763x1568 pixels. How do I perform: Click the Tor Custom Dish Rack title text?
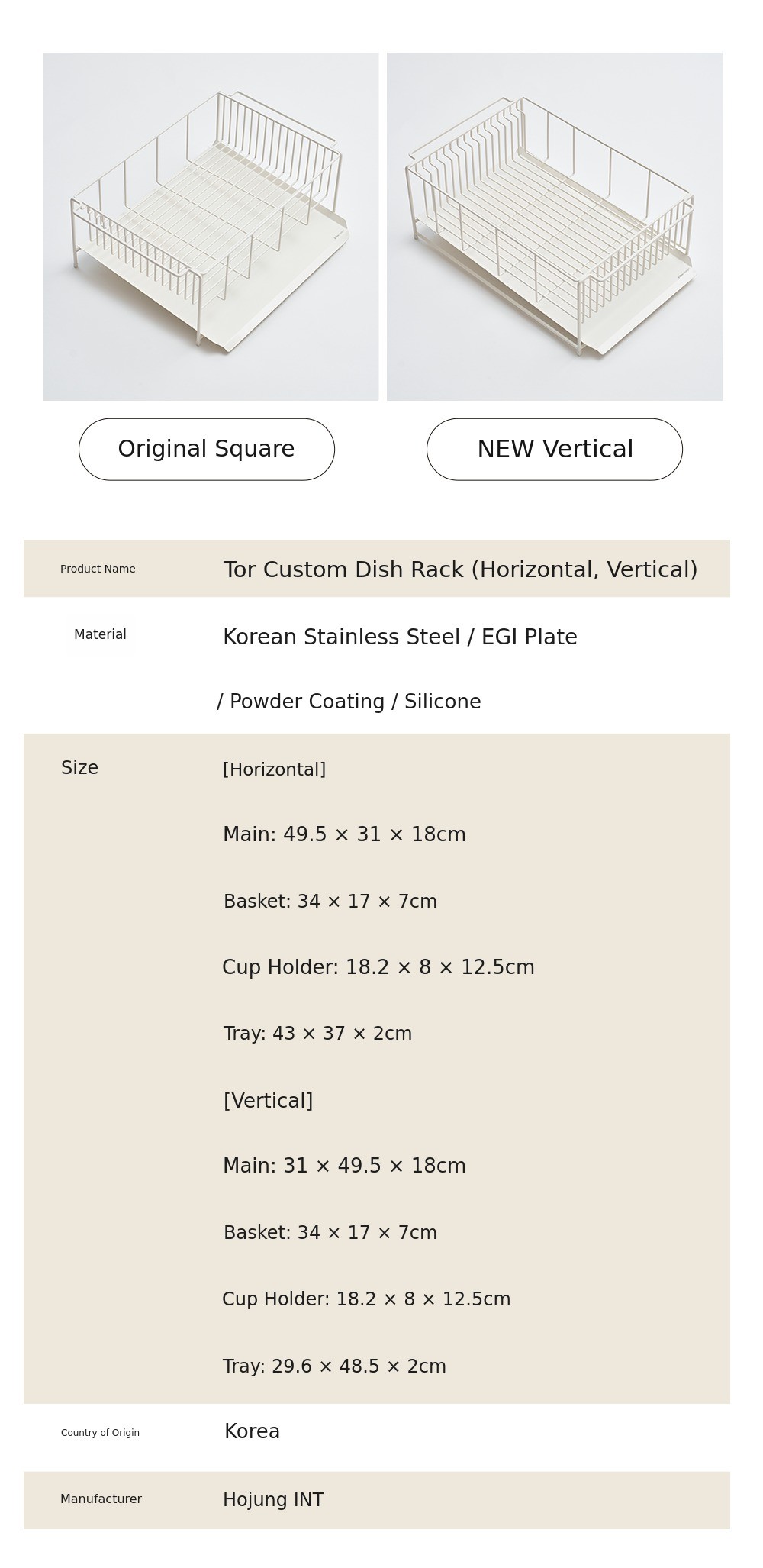[460, 569]
